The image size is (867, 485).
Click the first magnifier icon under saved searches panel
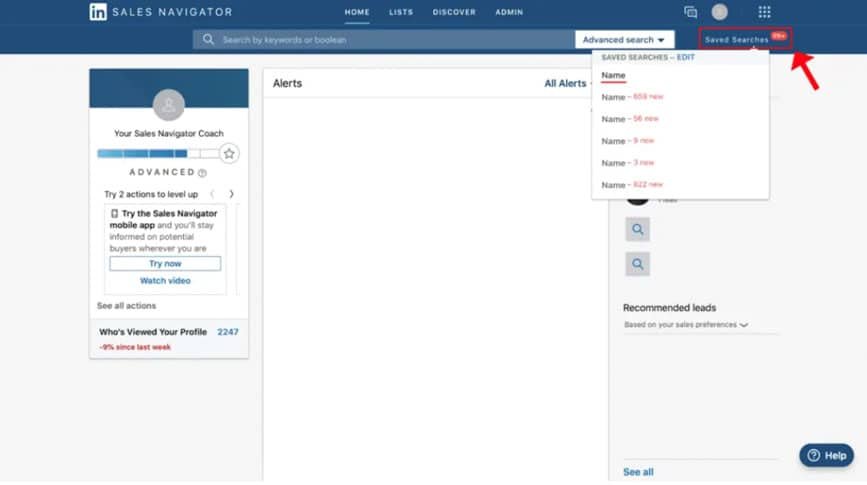tap(638, 229)
